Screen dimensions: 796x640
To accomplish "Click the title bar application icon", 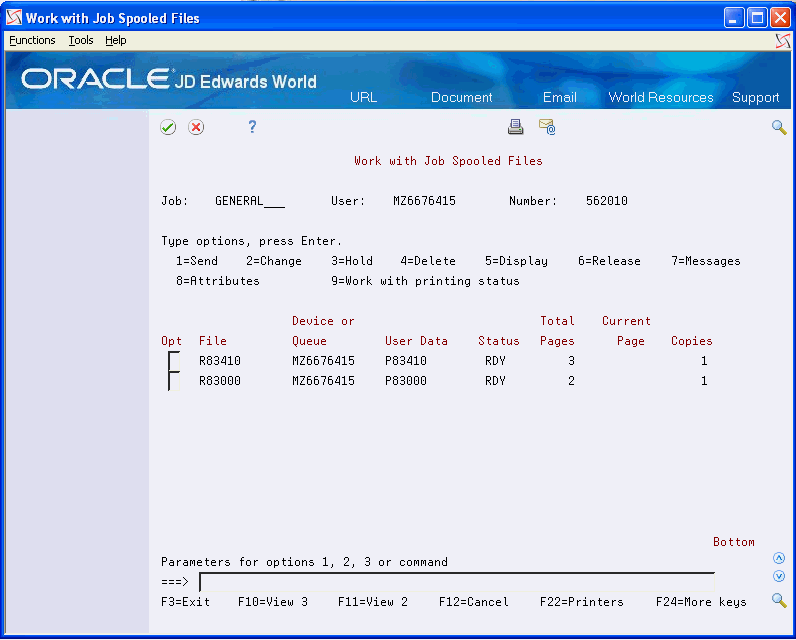I will tap(14, 18).
